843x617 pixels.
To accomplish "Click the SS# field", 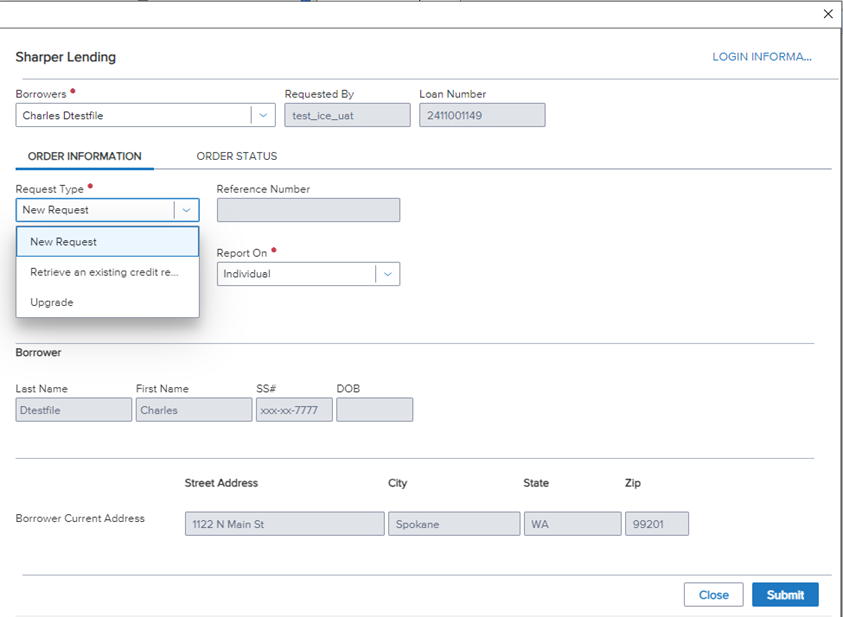I will click(294, 410).
